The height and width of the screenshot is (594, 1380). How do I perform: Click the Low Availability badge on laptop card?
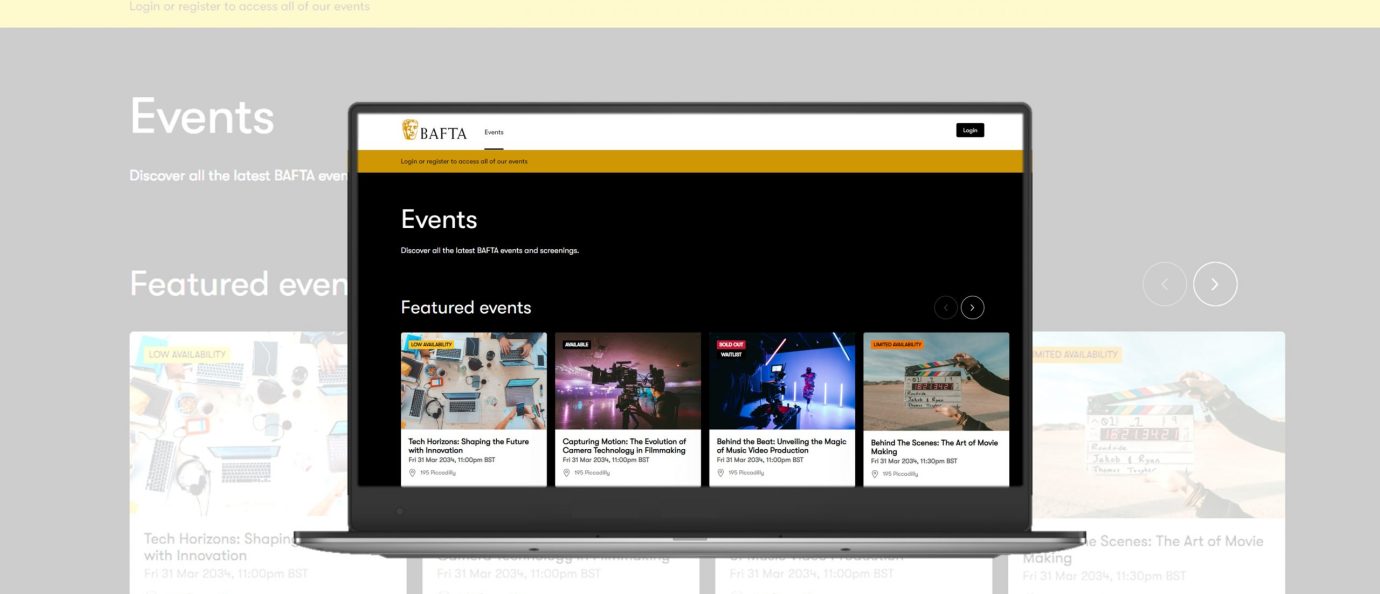(431, 344)
